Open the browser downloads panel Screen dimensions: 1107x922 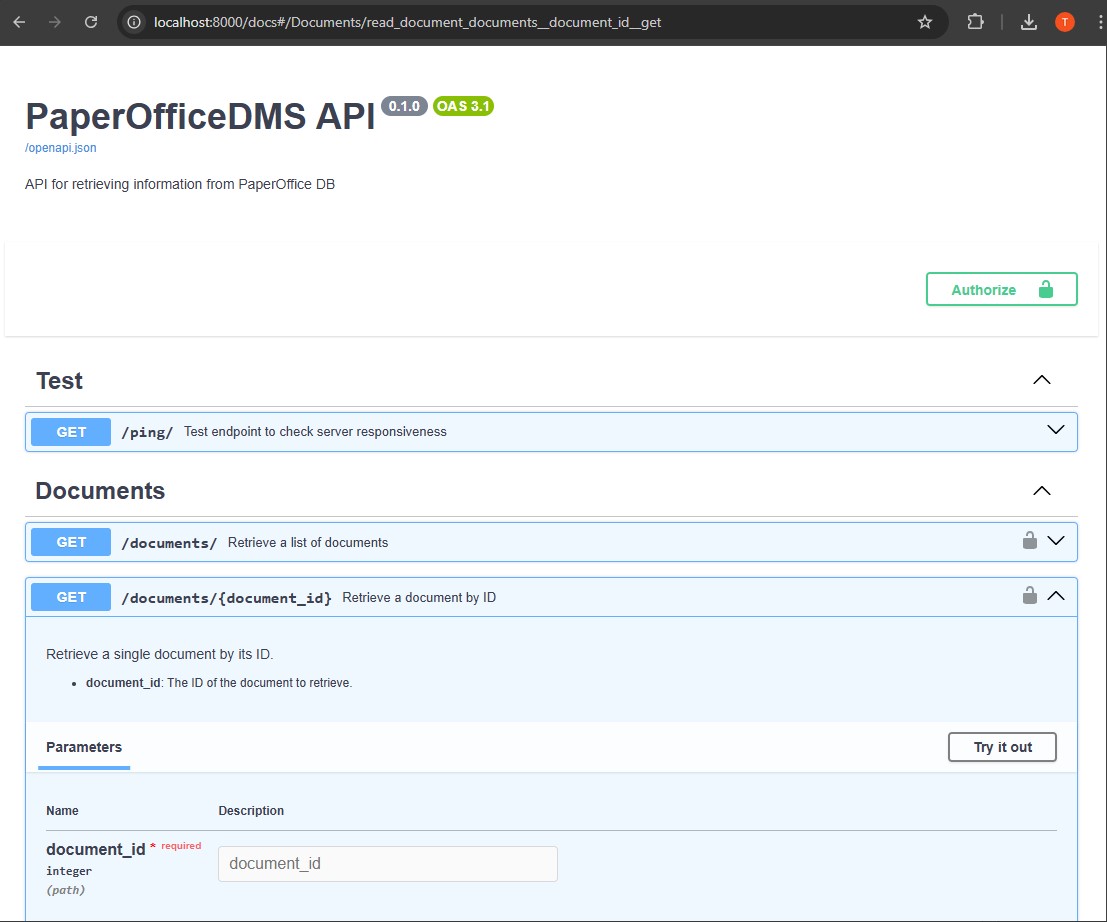click(1029, 22)
